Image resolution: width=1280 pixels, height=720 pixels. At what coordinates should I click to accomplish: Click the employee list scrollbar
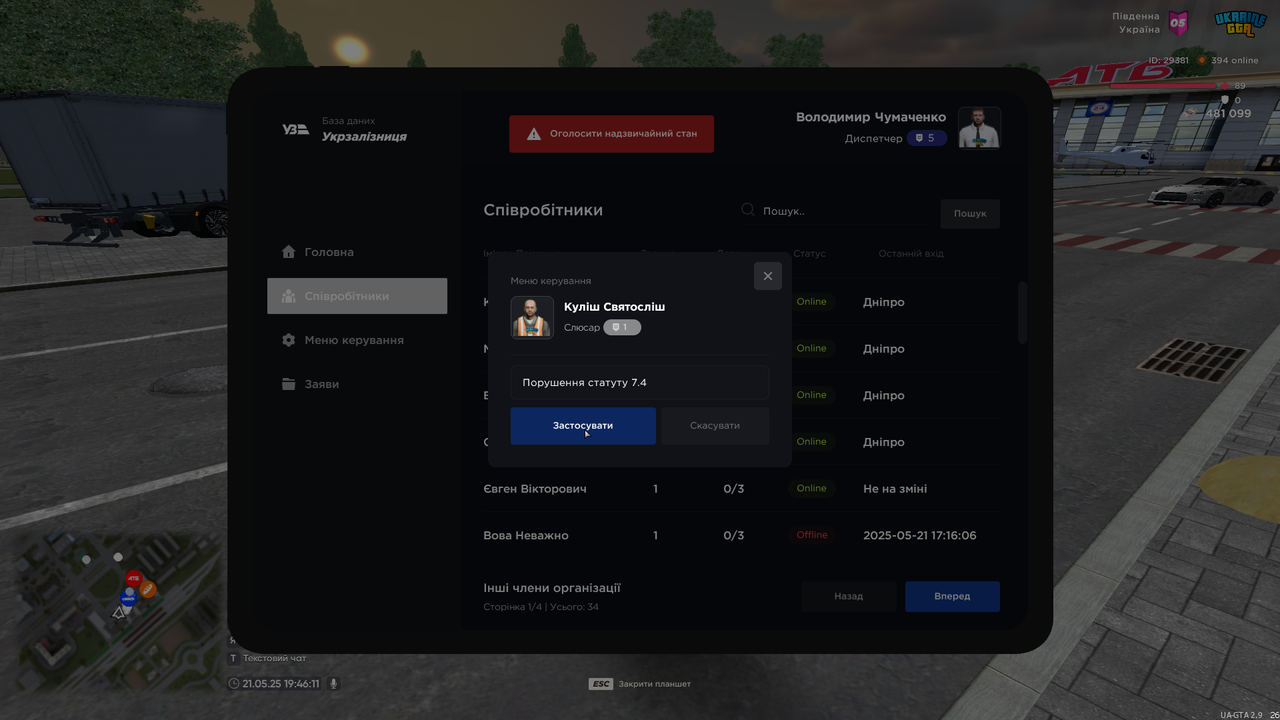click(1022, 313)
